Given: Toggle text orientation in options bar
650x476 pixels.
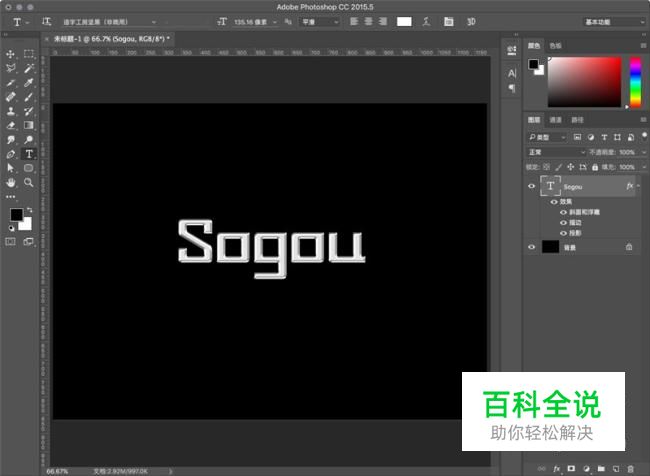Looking at the screenshot, I should 46,22.
